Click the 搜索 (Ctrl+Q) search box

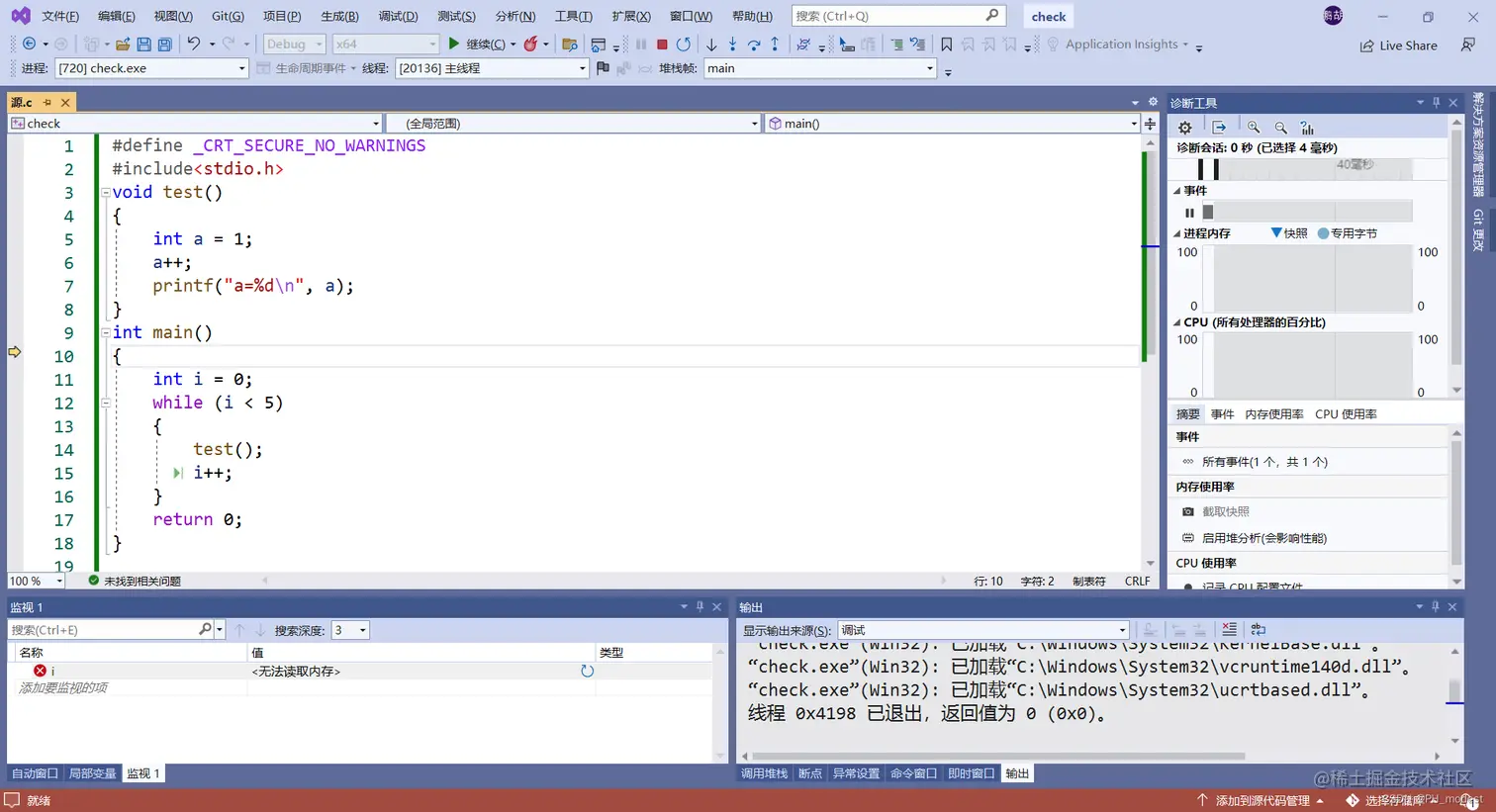[898, 16]
